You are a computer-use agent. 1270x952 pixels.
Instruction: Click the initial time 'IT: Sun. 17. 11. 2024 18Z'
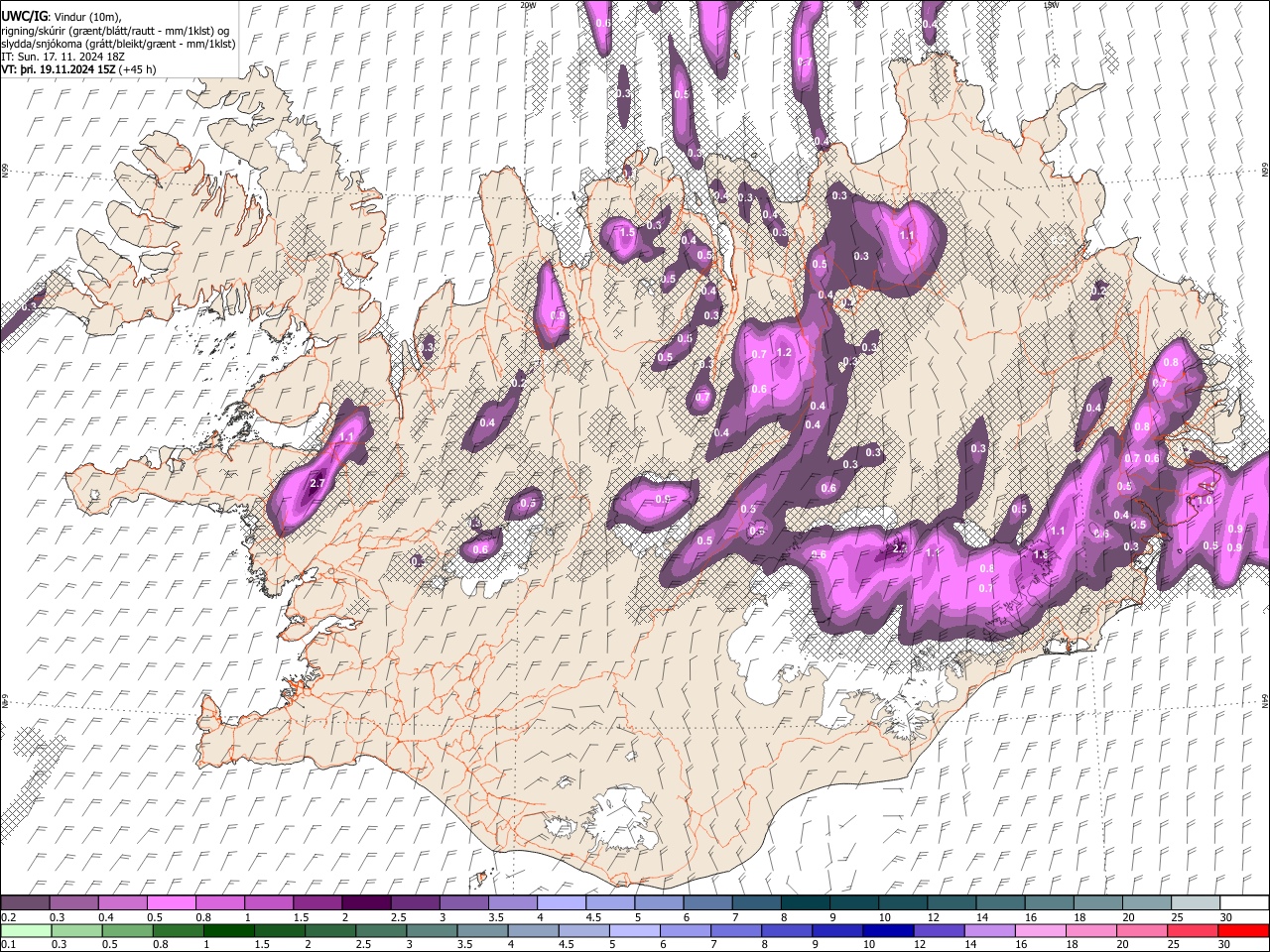[x=64, y=58]
